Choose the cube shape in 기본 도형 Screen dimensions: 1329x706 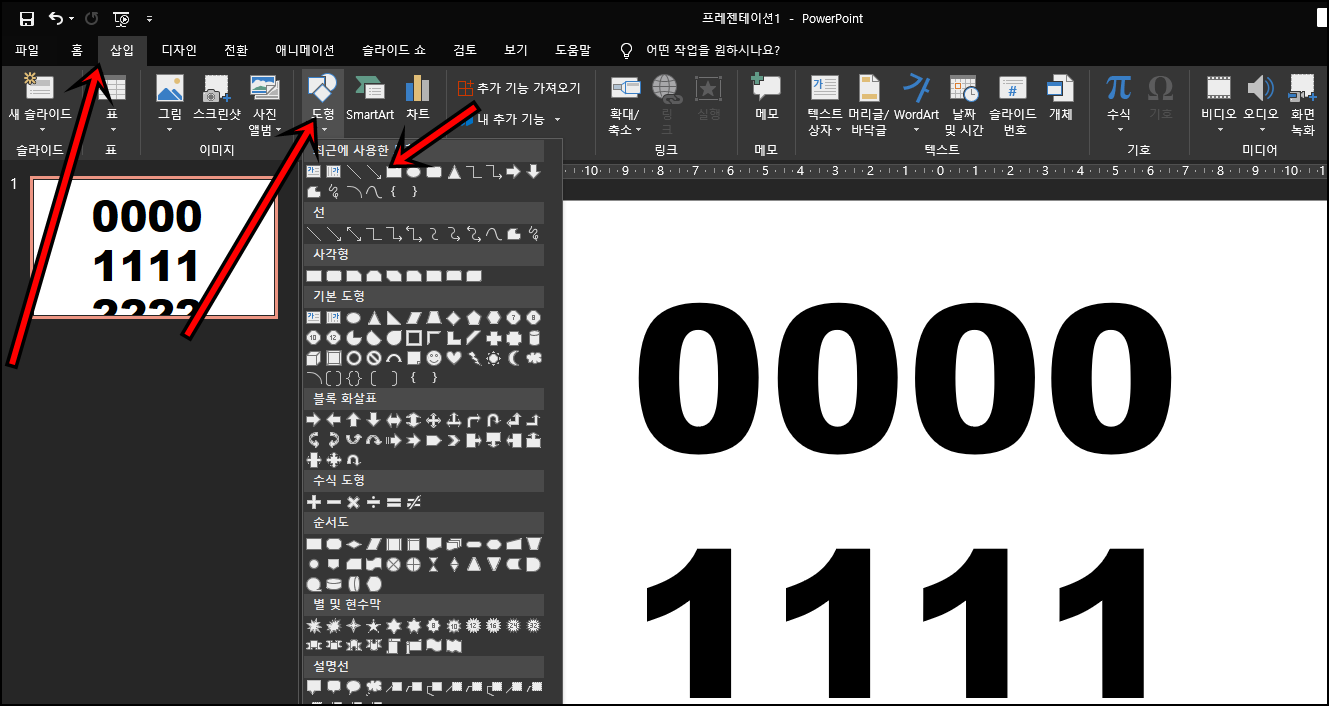coord(313,358)
